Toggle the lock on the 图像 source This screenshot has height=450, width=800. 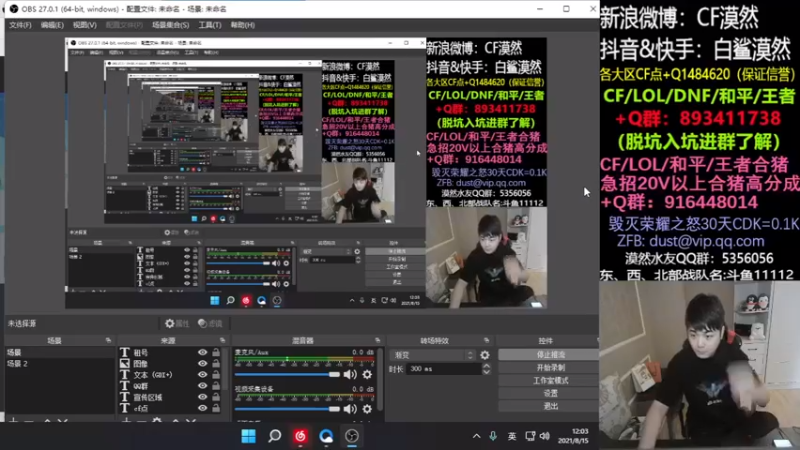click(x=216, y=364)
